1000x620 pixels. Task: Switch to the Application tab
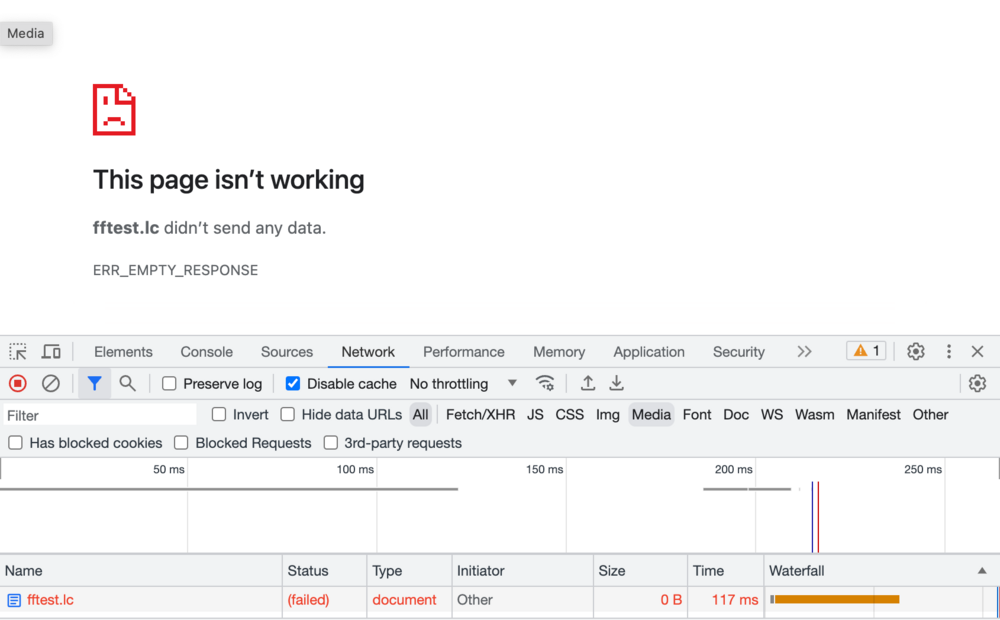tap(649, 352)
